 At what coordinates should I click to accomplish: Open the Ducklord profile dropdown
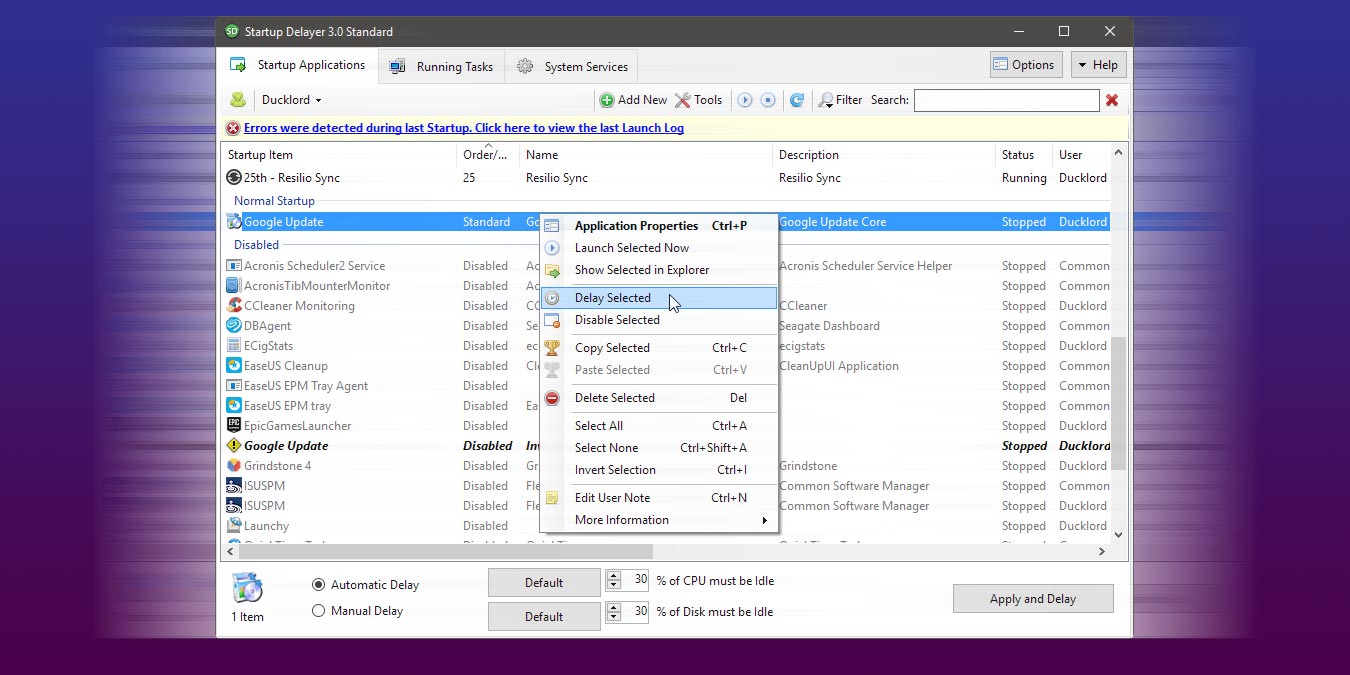290,99
